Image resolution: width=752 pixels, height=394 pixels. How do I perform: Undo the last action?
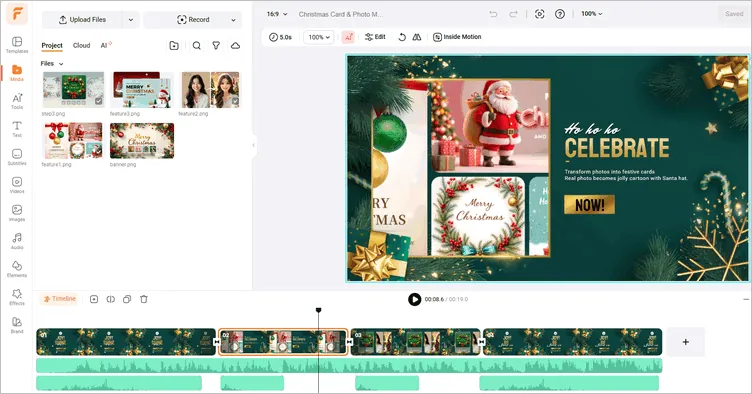(493, 14)
